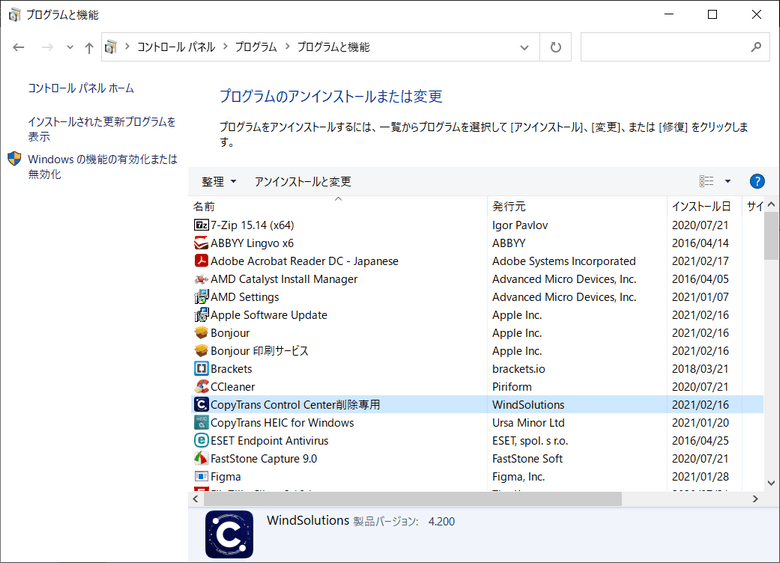780x563 pixels.
Task: Go up one level with up arrow
Action: [x=89, y=48]
